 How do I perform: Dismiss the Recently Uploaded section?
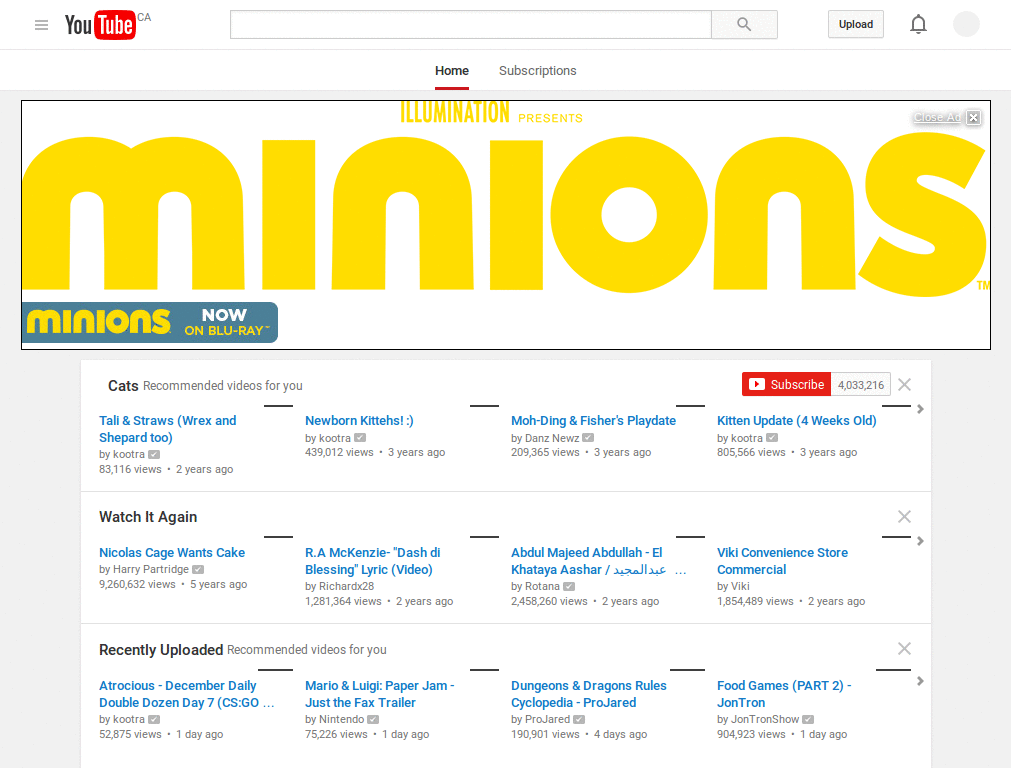click(904, 649)
